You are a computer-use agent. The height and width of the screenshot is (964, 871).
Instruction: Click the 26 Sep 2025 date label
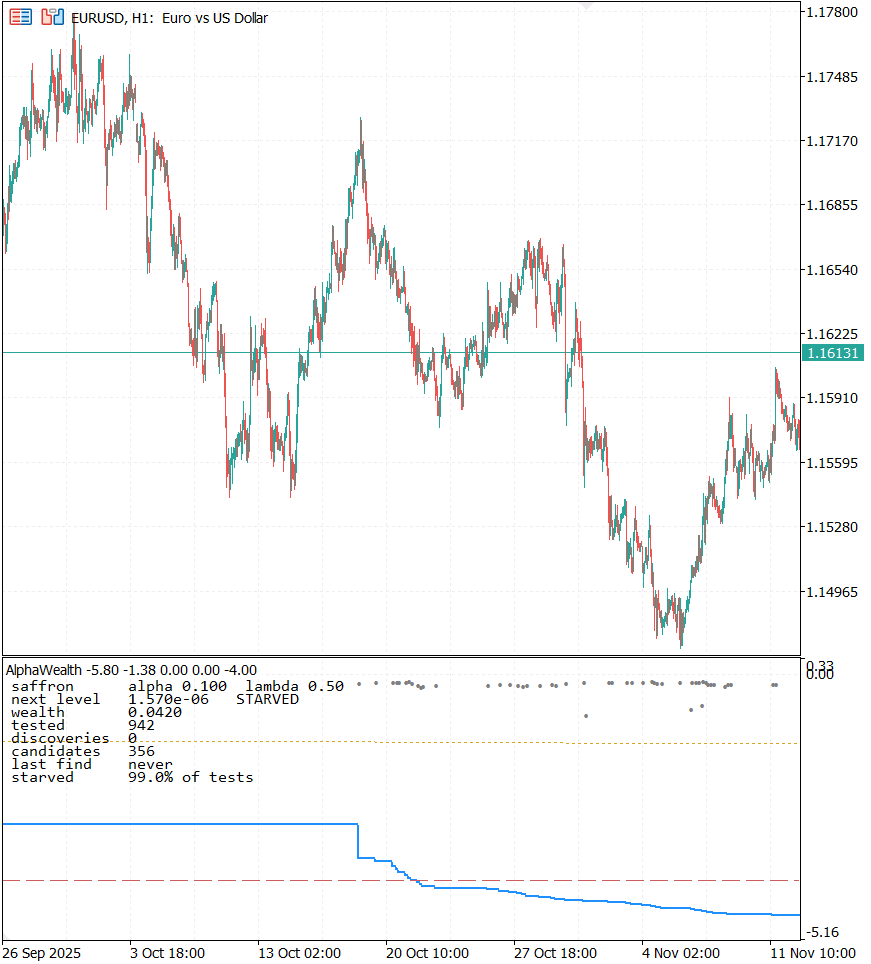click(x=42, y=953)
